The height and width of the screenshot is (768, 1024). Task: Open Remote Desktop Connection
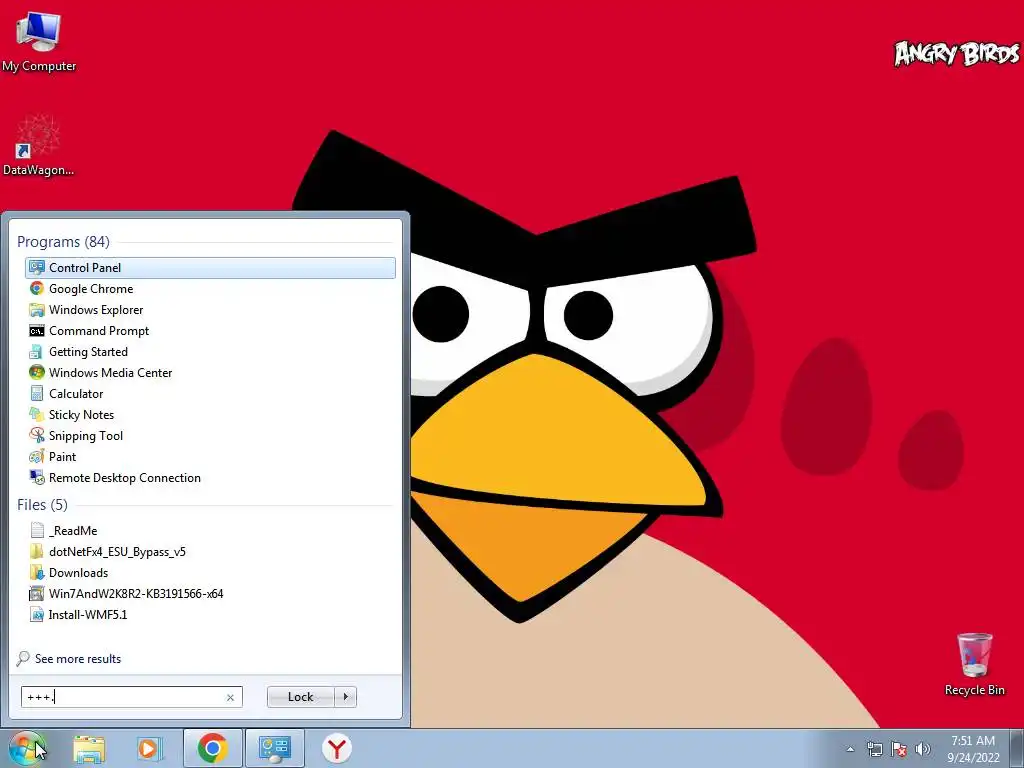pos(210,477)
